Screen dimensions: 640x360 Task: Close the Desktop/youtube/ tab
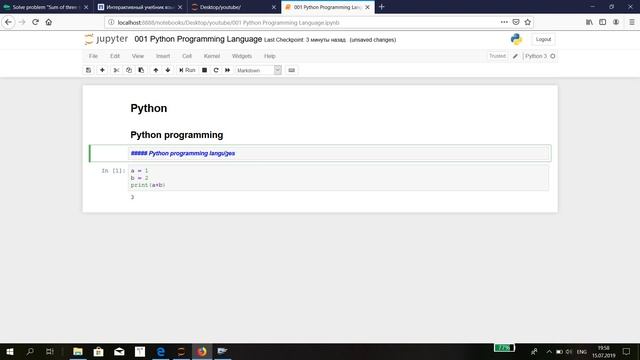click(x=274, y=7)
